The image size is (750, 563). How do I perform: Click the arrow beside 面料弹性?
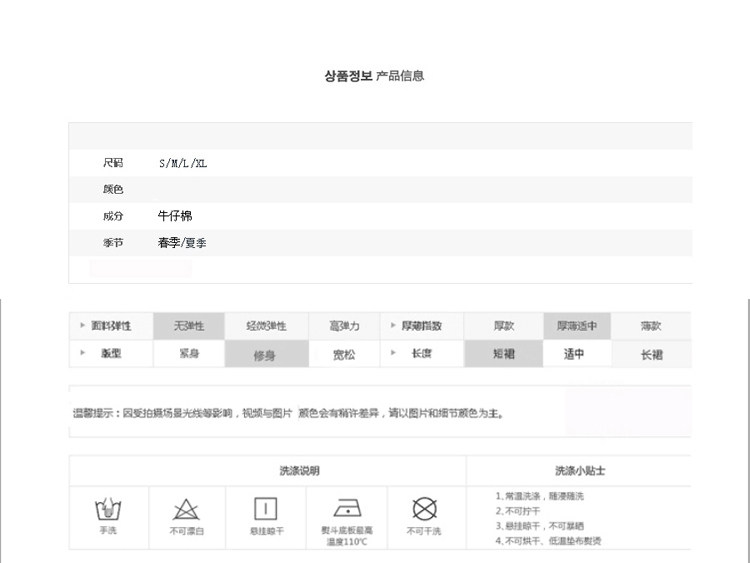coord(82,325)
